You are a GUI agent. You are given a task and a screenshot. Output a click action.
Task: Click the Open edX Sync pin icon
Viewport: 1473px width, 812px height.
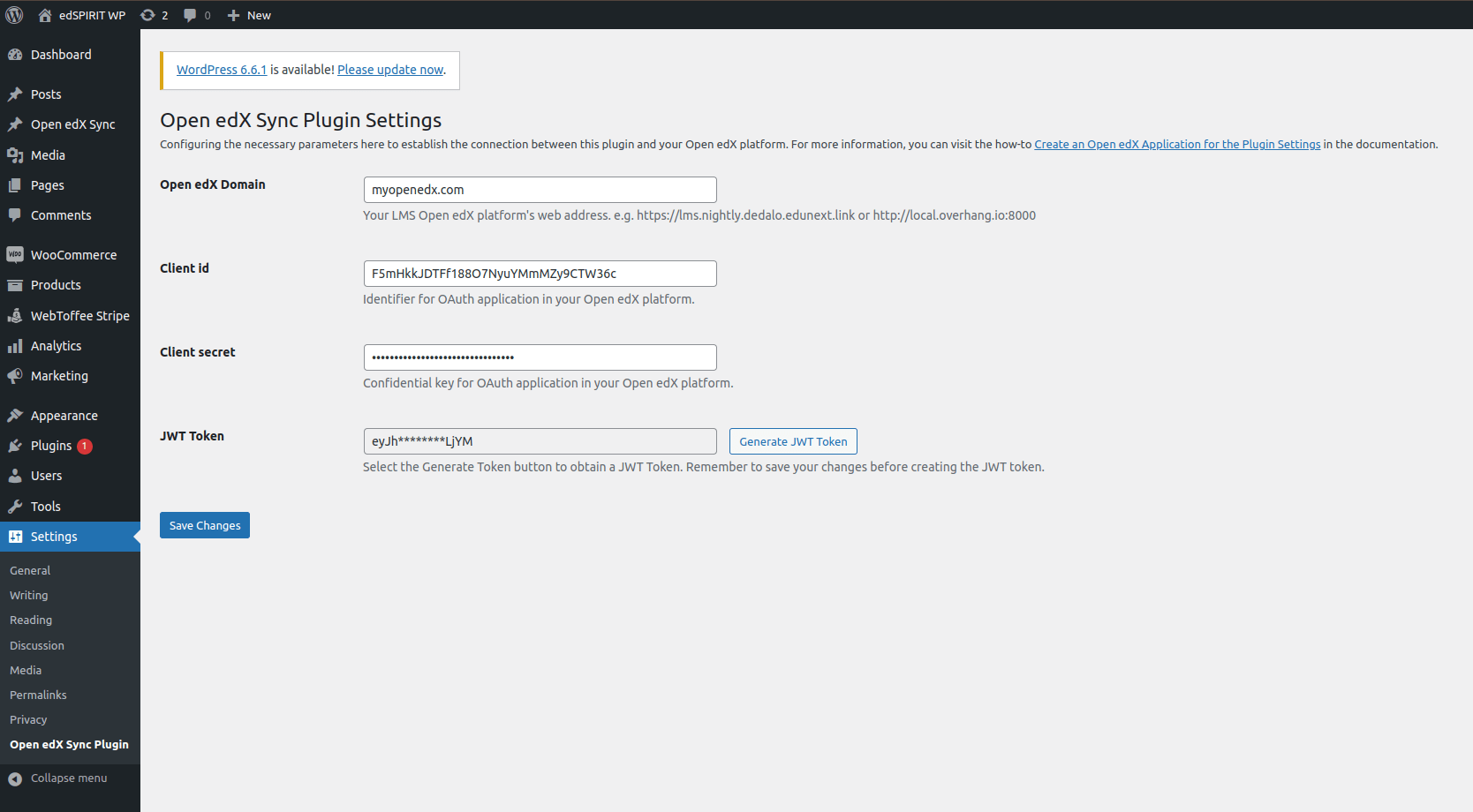[15, 124]
